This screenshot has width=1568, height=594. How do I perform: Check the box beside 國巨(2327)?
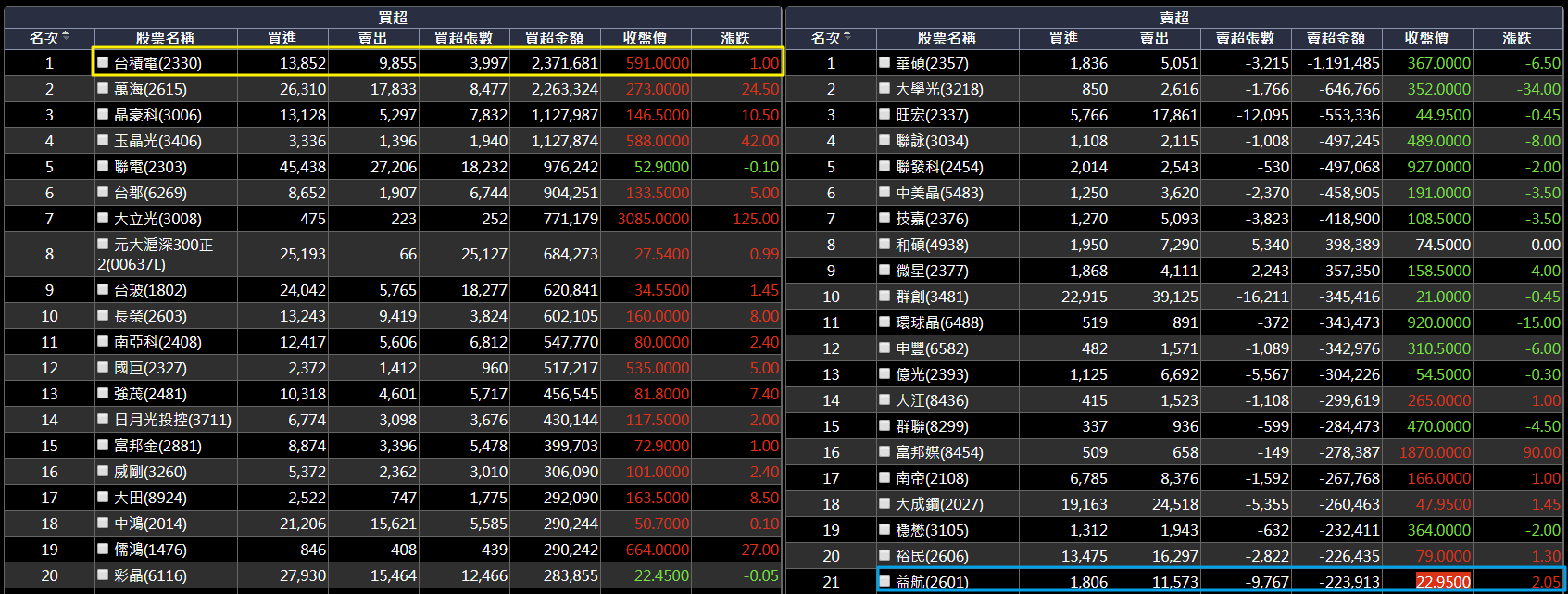tap(103, 367)
